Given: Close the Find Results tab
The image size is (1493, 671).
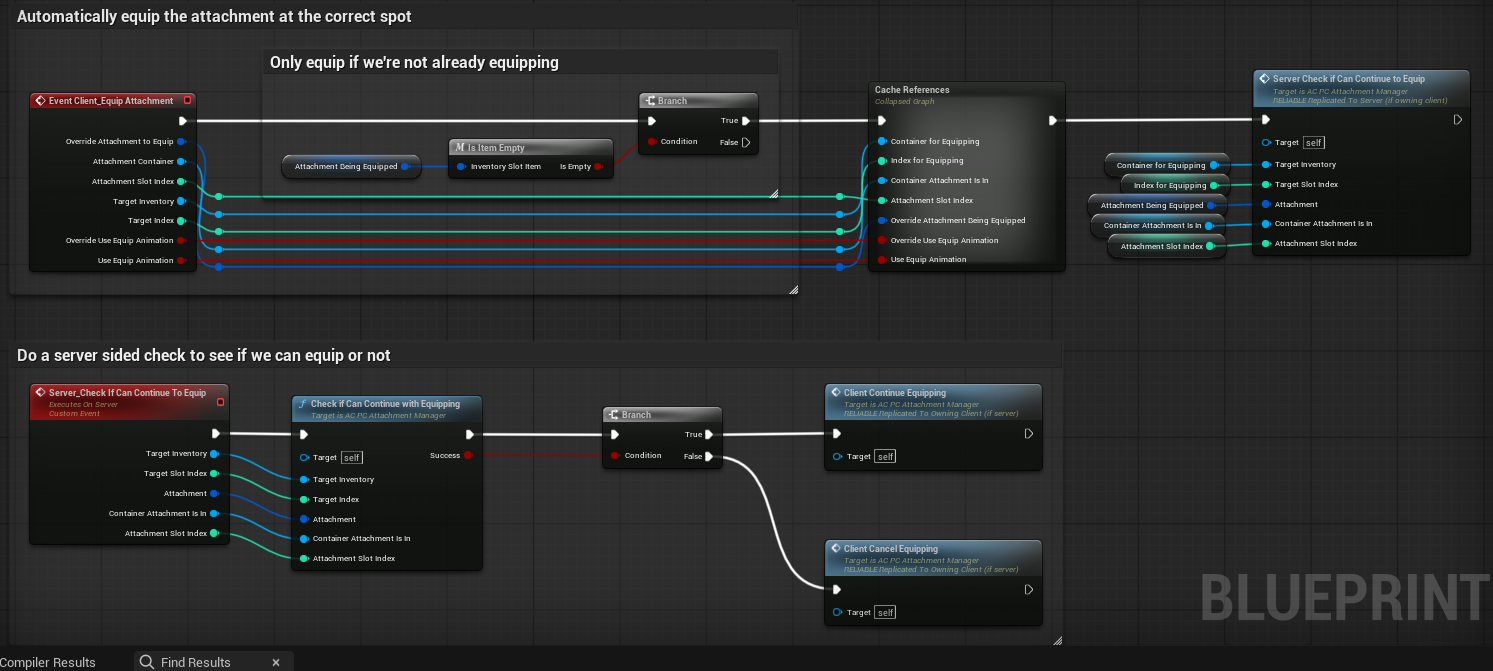Looking at the screenshot, I should 276,662.
